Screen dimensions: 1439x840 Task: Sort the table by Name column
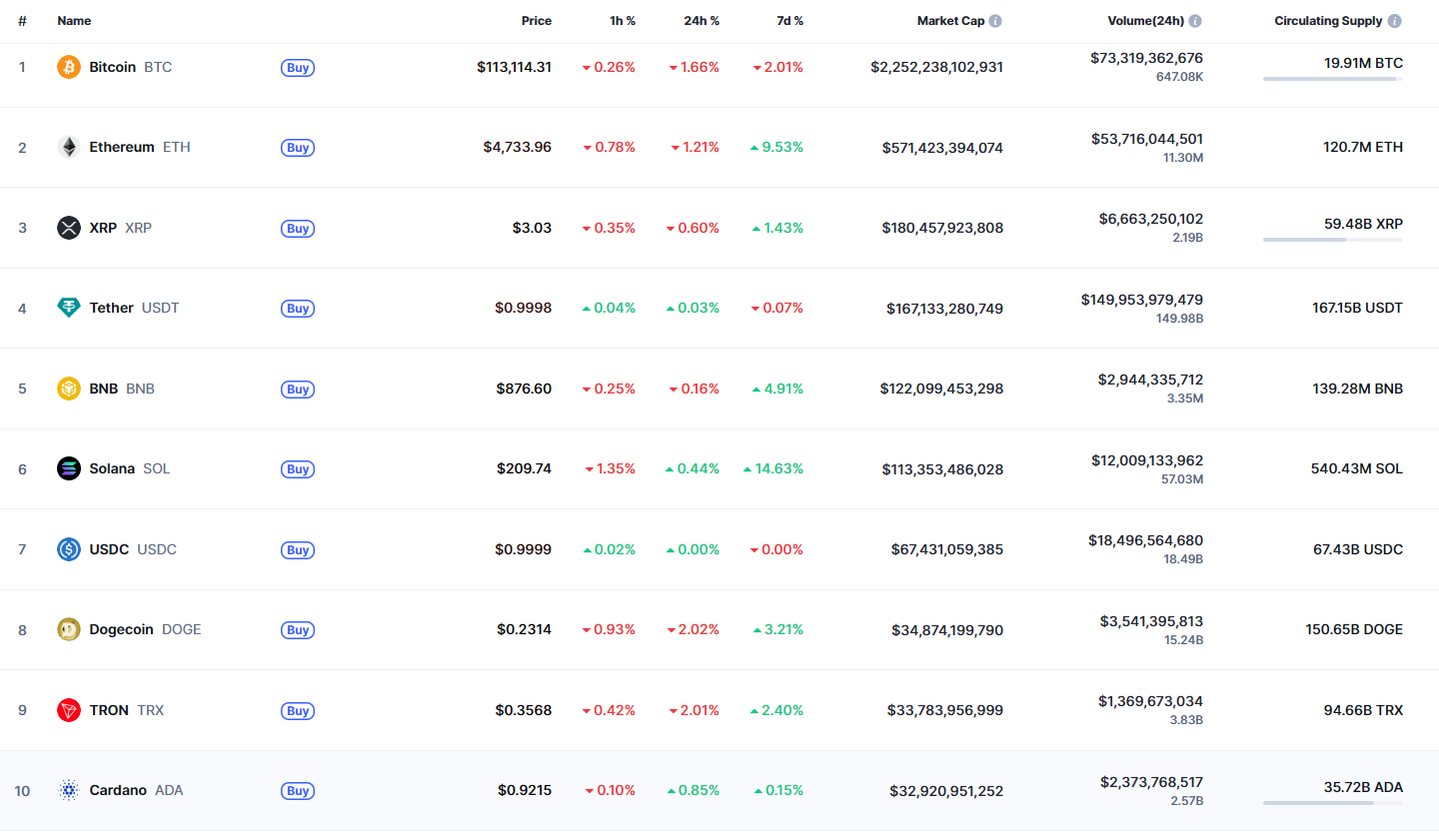pyautogui.click(x=74, y=21)
